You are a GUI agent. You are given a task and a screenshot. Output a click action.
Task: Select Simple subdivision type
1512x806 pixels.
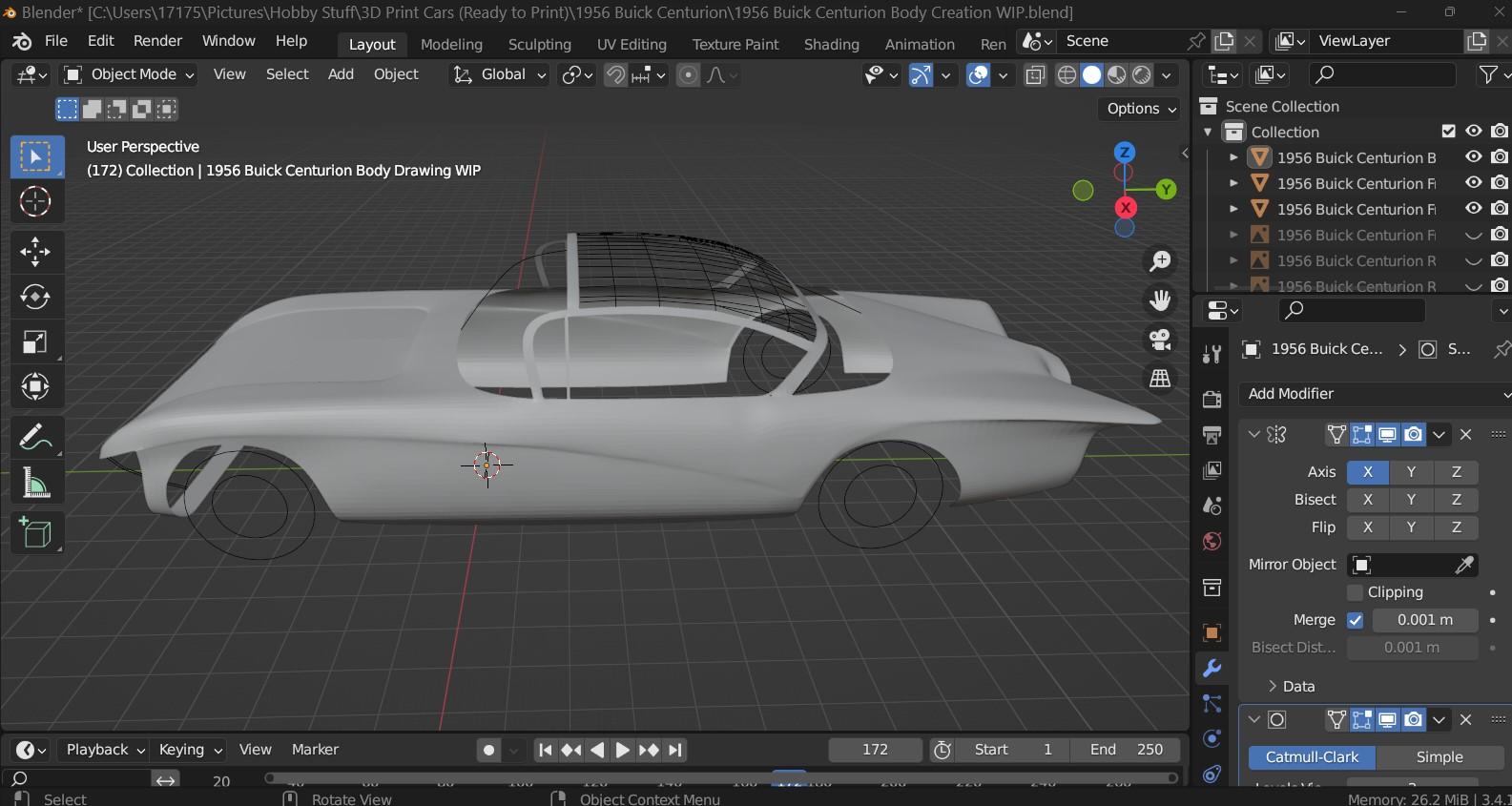(x=1440, y=757)
